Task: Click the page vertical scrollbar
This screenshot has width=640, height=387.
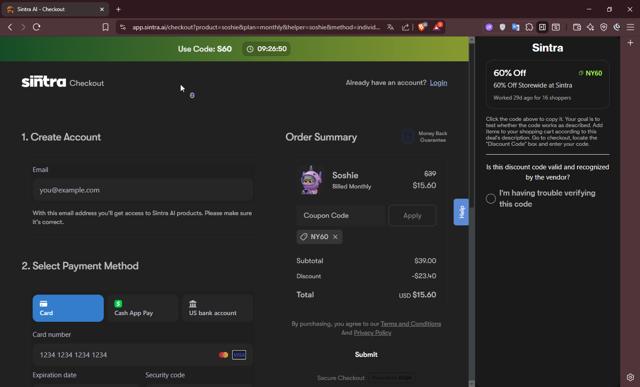Action: click(x=471, y=212)
